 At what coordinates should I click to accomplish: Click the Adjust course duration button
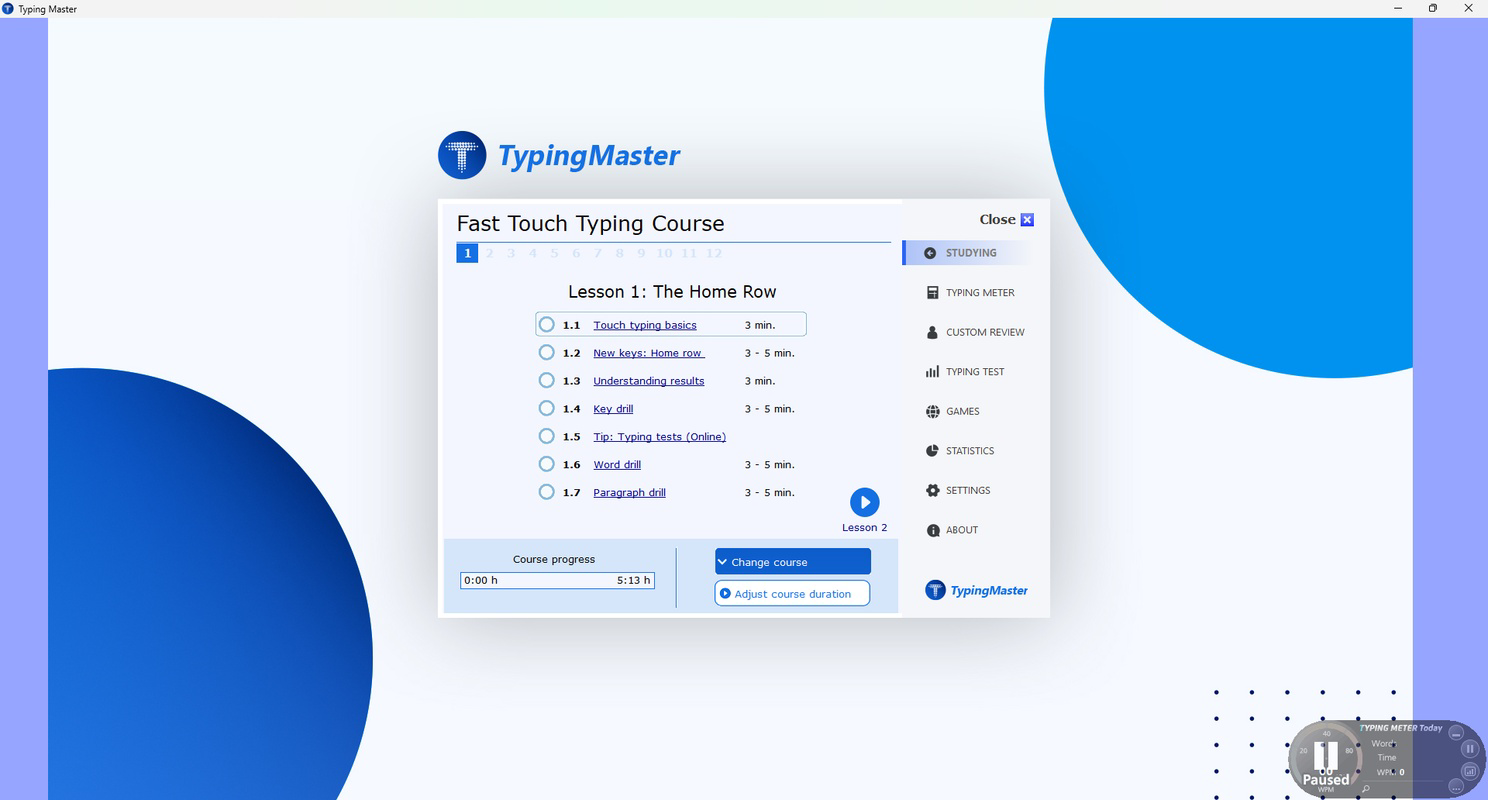[x=791, y=593]
